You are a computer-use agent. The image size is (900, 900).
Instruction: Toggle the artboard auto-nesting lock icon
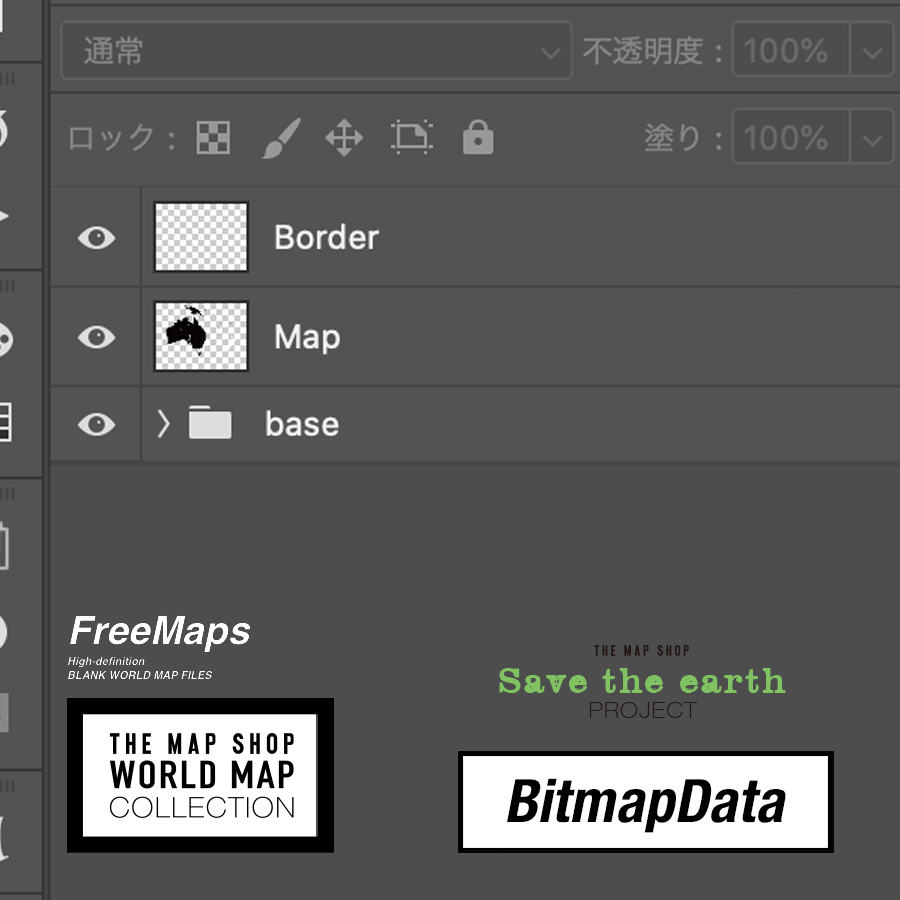[x=412, y=138]
